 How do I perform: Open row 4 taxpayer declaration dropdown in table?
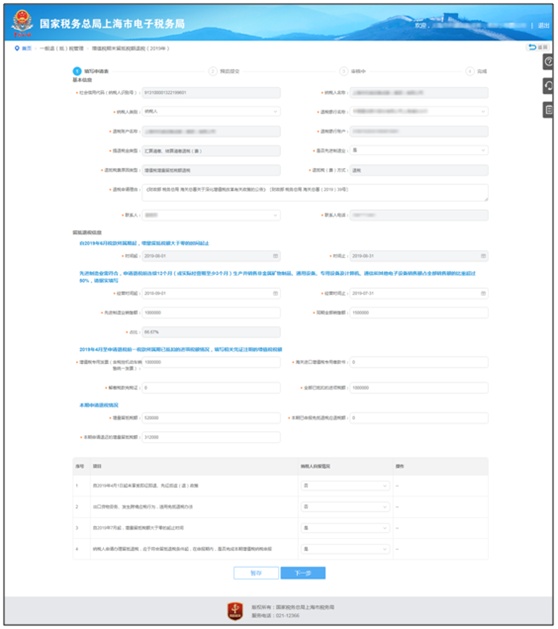pyautogui.click(x=345, y=548)
